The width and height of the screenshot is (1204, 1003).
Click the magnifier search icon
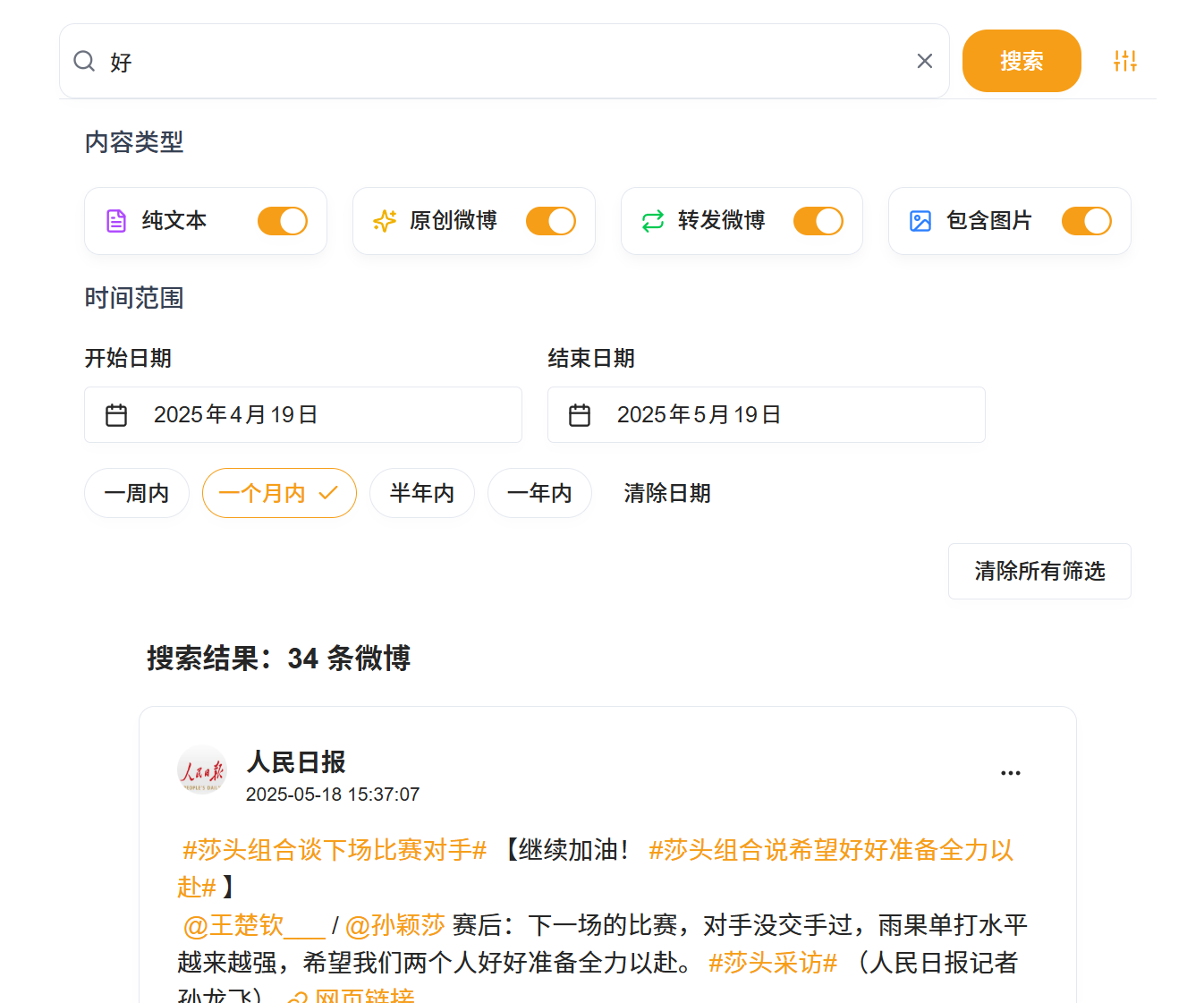pos(84,61)
